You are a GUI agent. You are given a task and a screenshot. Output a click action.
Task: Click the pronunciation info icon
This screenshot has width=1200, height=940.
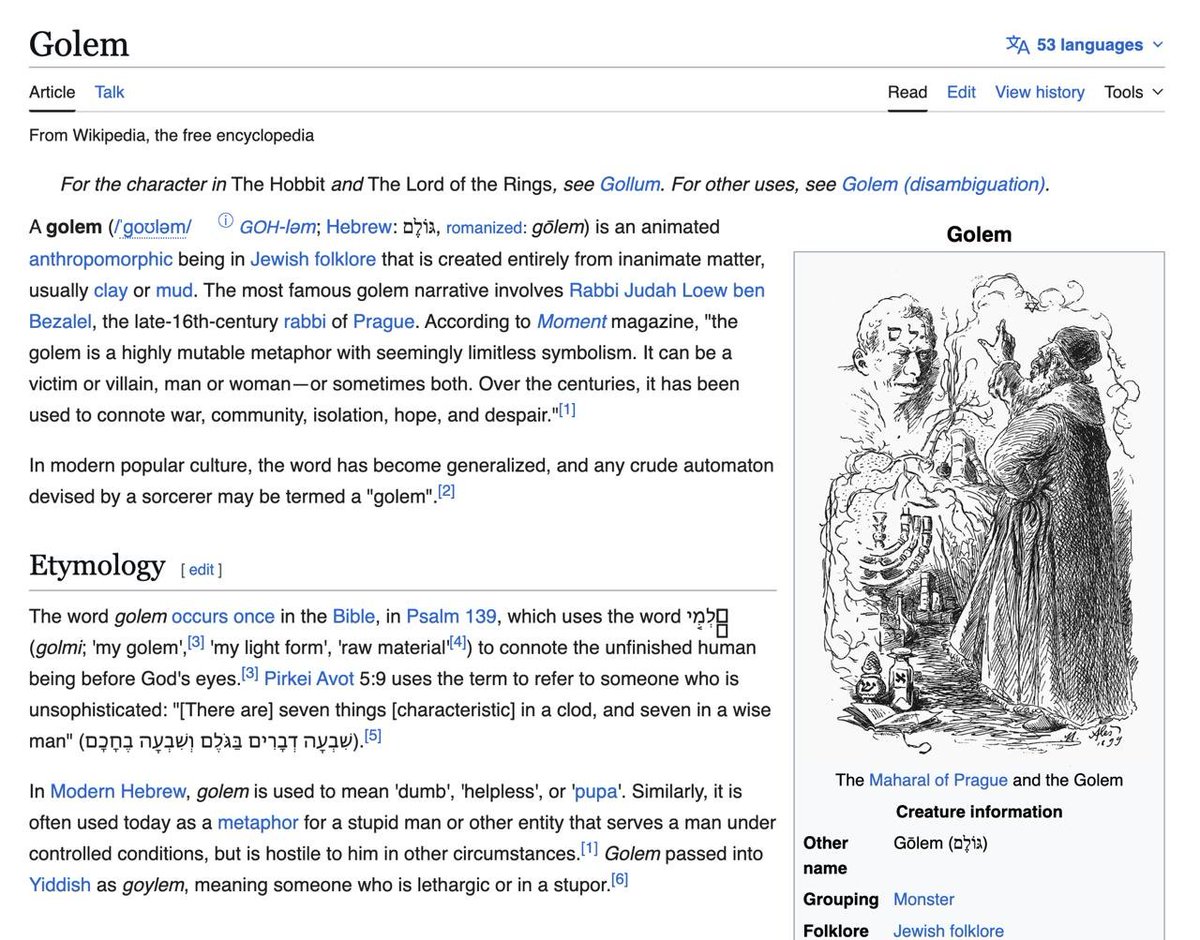click(225, 221)
